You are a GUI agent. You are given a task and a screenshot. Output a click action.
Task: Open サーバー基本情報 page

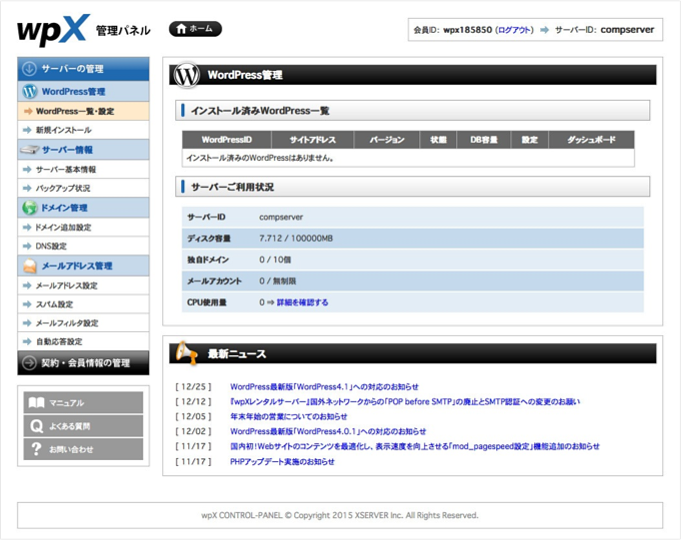point(83,169)
